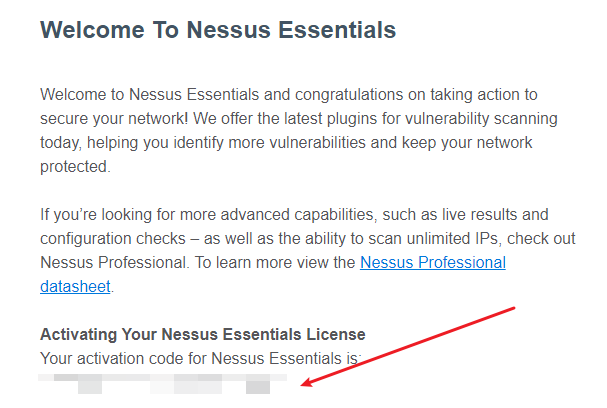Open the Nessus Professional hyperlink text
Image resolution: width=607 pixels, height=408 pixels.
point(433,262)
